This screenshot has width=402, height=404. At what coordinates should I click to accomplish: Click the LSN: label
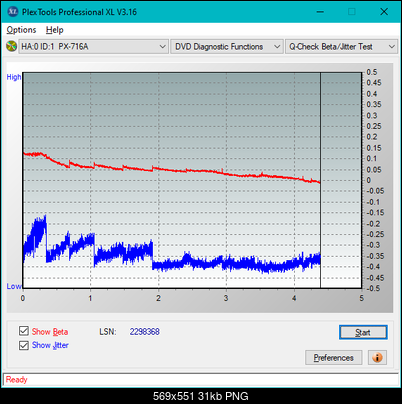coord(108,332)
